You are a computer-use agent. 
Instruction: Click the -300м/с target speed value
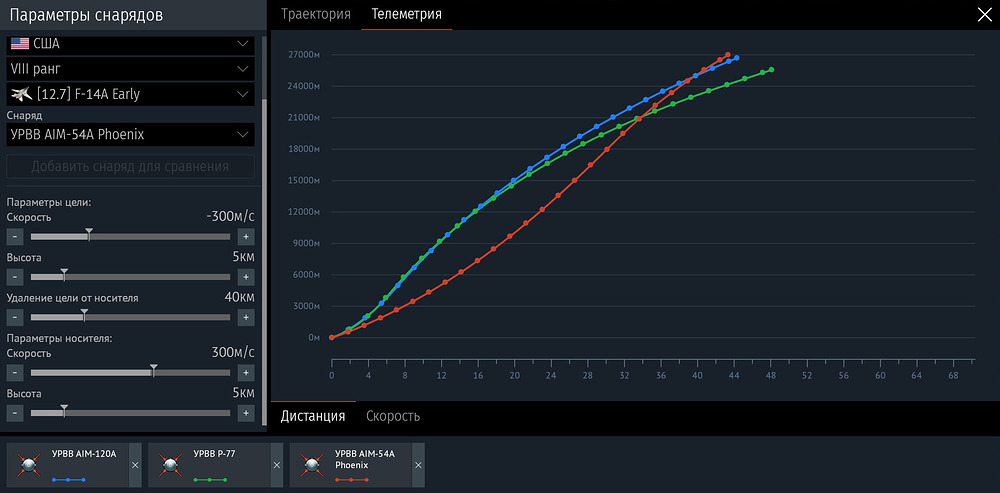click(230, 217)
